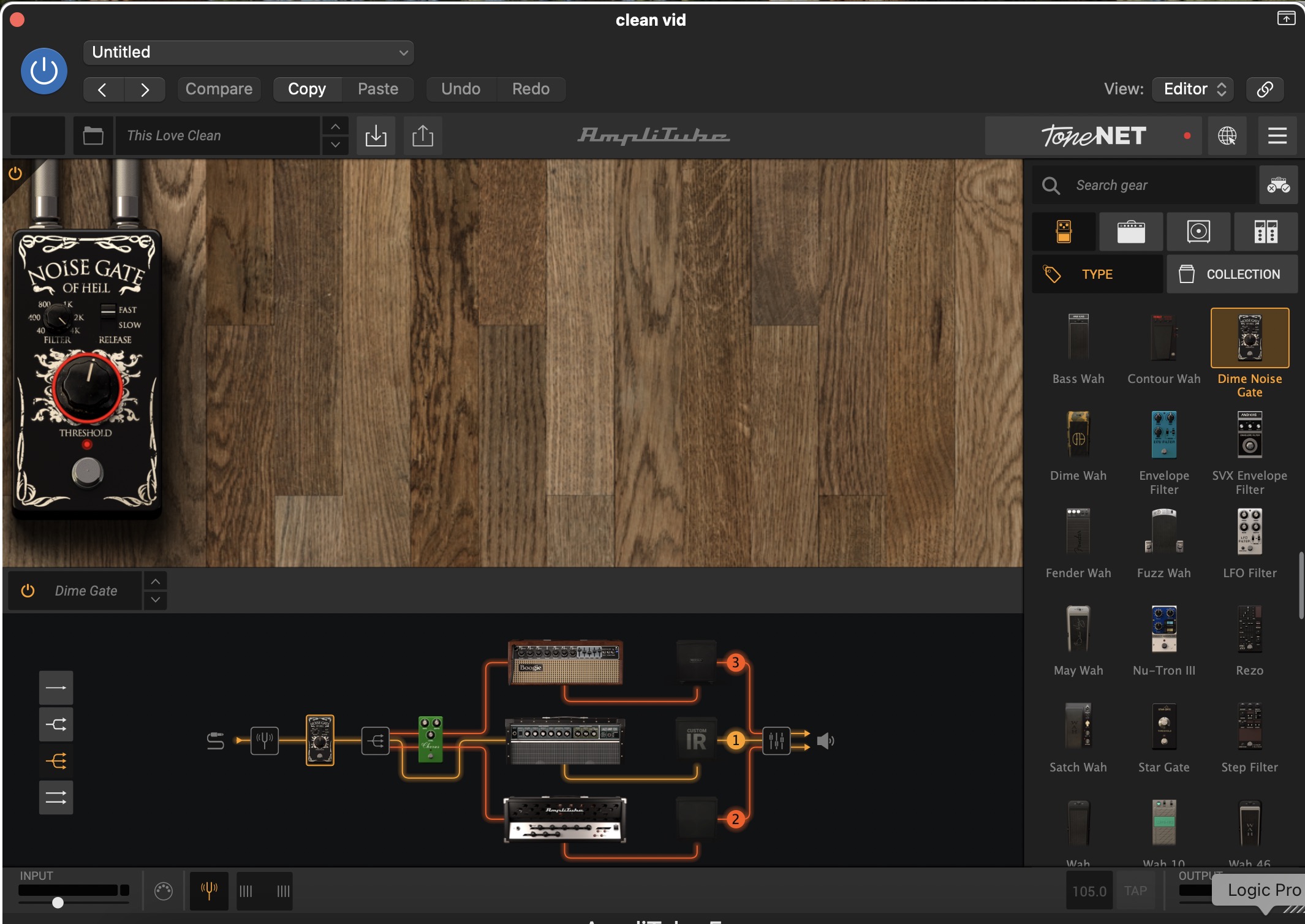Image resolution: width=1305 pixels, height=924 pixels.
Task: Click the link icon beside View
Action: (x=1265, y=89)
